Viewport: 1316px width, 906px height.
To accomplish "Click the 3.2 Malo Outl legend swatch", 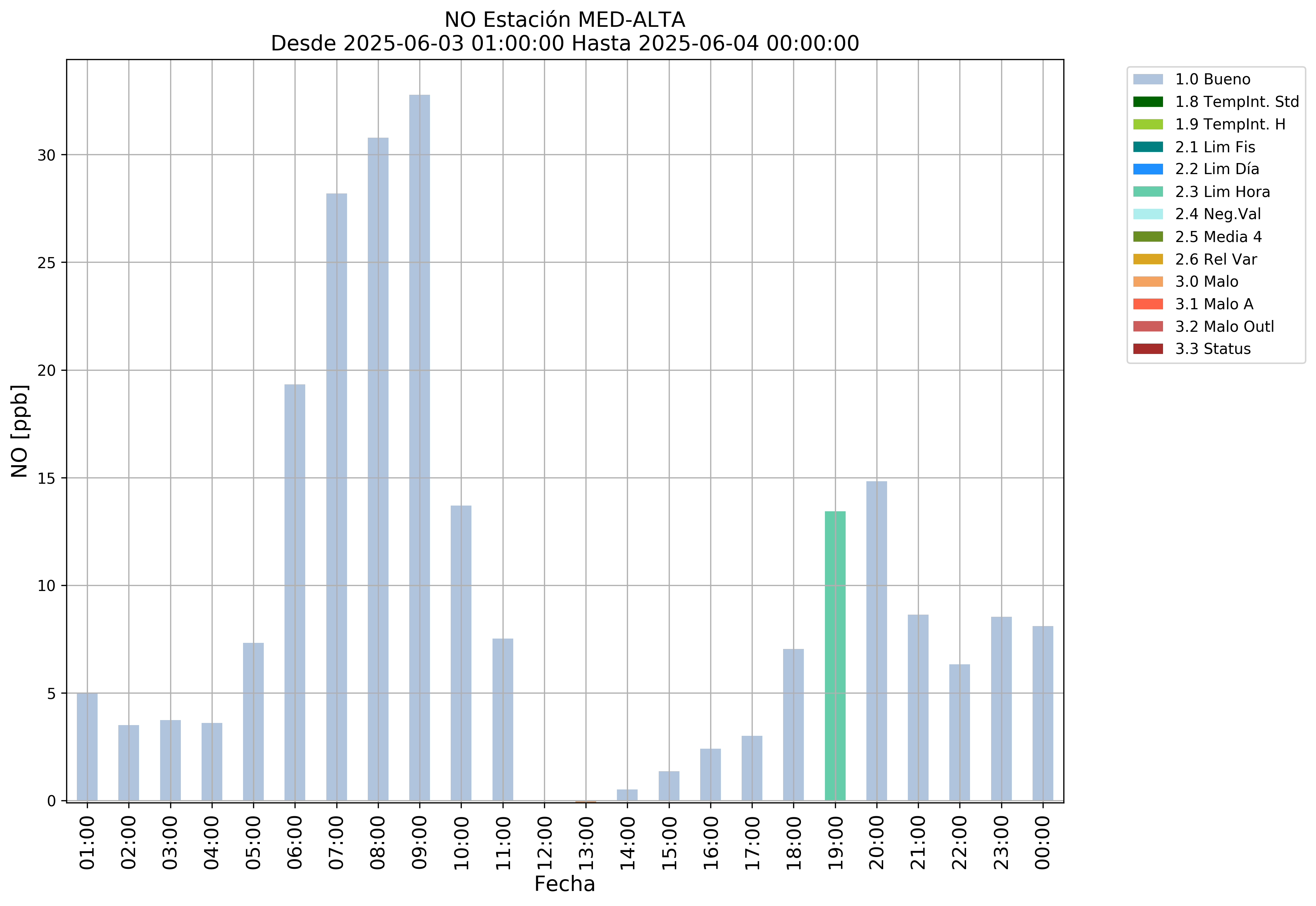I will (1147, 326).
